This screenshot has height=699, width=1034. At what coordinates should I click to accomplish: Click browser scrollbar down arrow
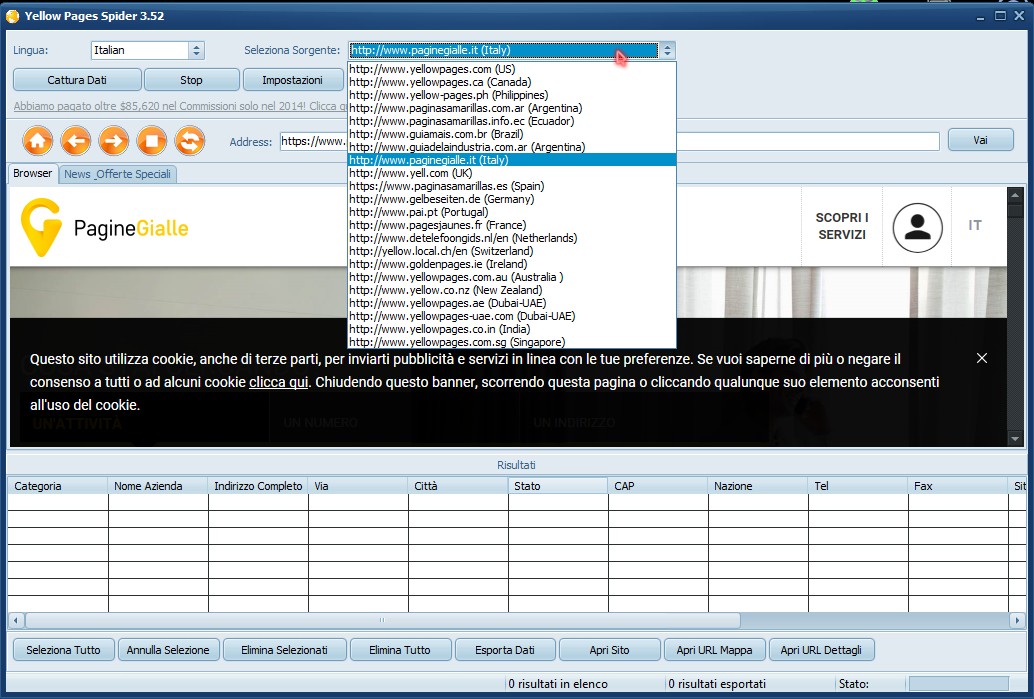[x=1014, y=439]
